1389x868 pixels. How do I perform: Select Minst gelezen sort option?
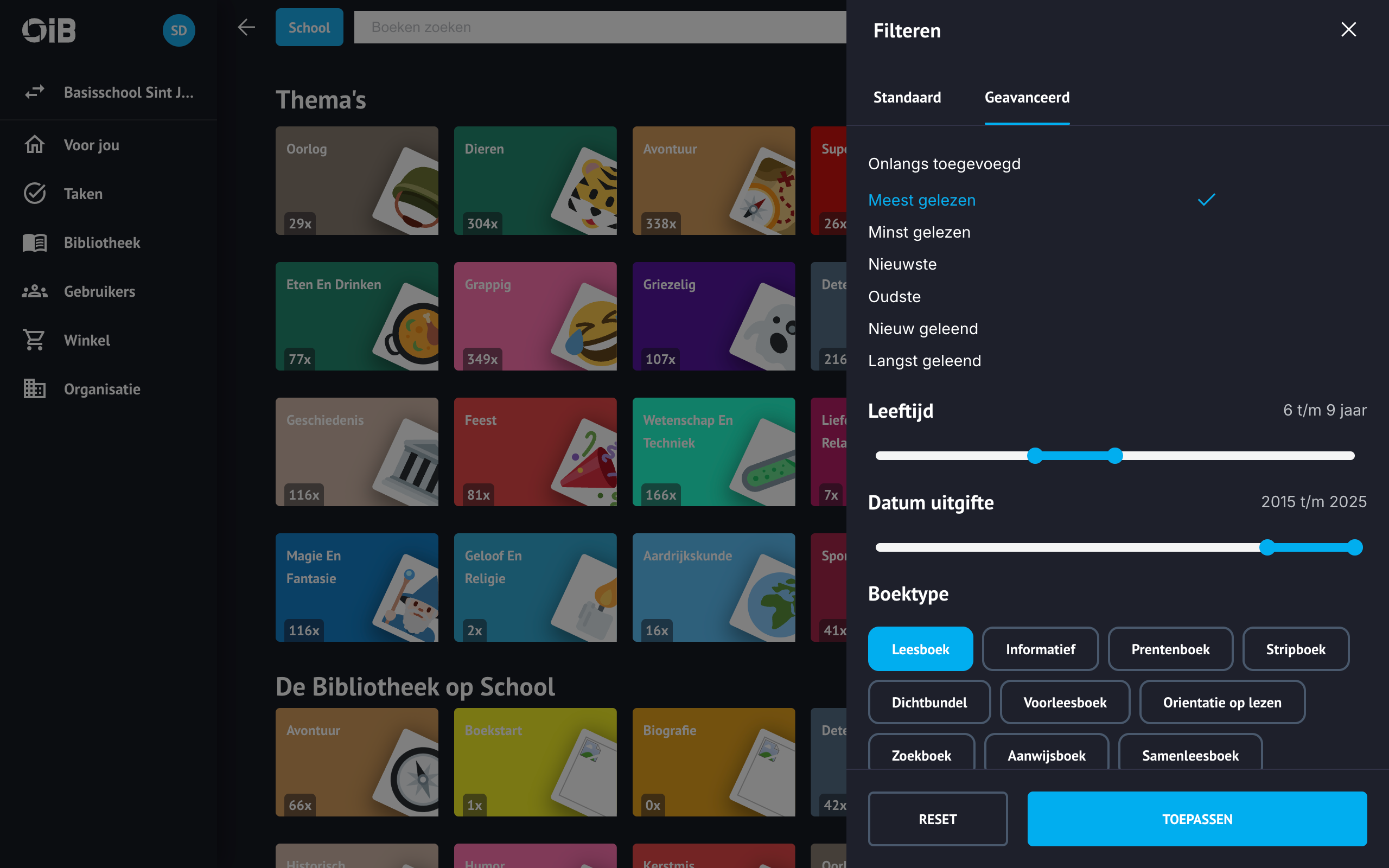(x=919, y=232)
